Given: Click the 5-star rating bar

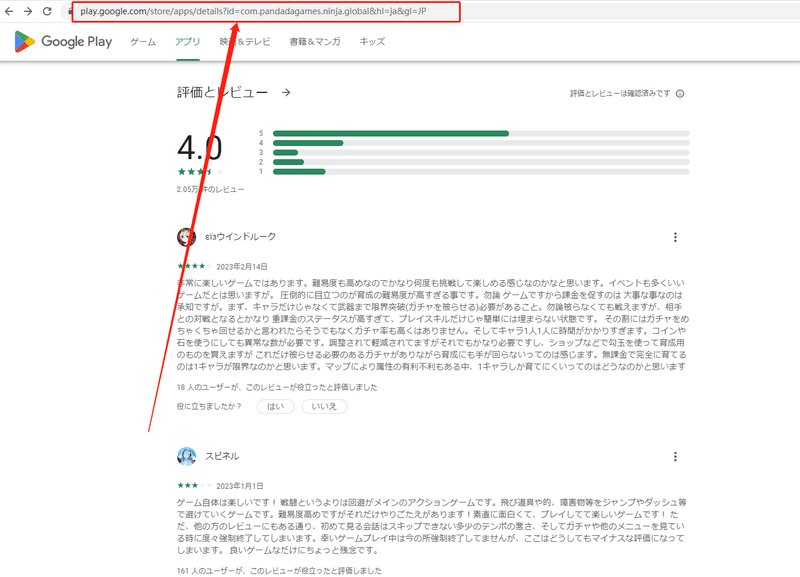Looking at the screenshot, I should (x=481, y=133).
